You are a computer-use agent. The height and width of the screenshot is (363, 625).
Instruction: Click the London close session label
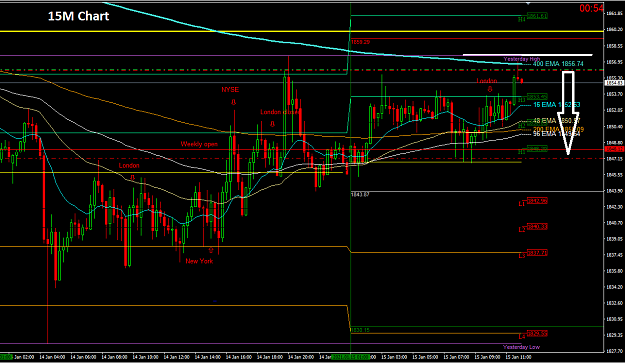click(x=279, y=112)
